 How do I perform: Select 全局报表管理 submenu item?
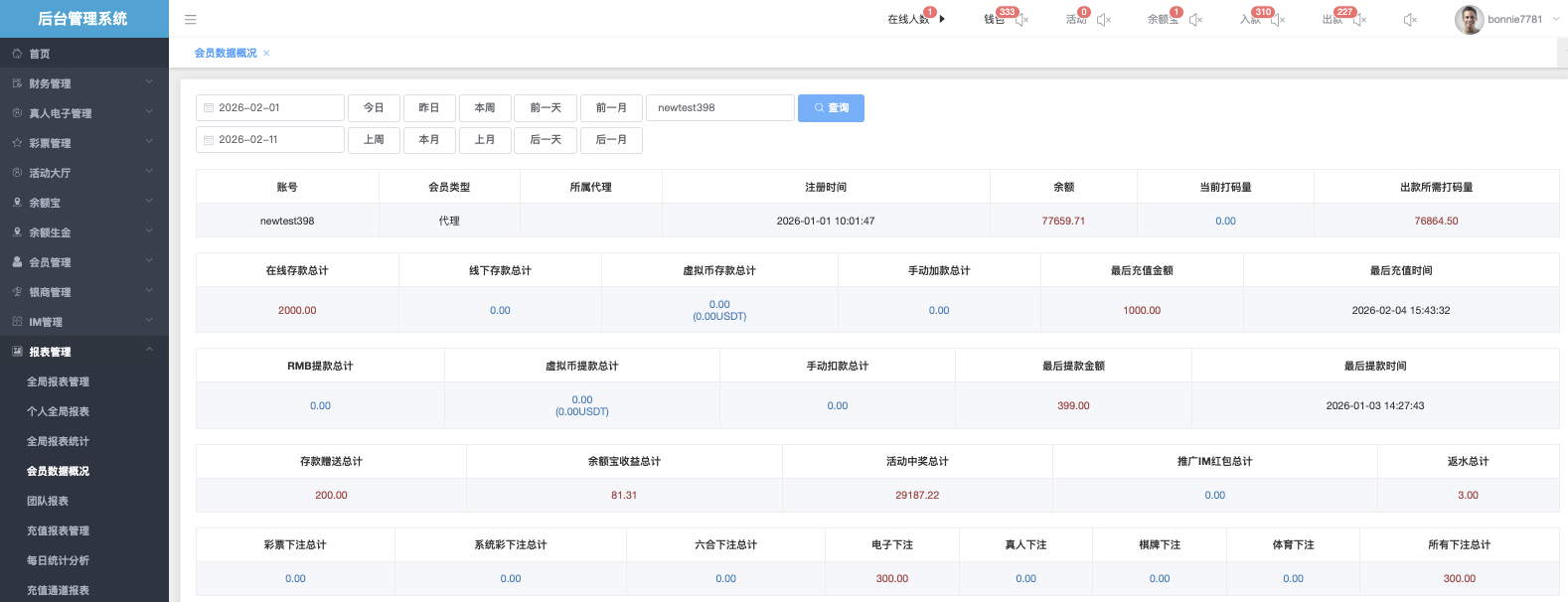[x=58, y=381]
